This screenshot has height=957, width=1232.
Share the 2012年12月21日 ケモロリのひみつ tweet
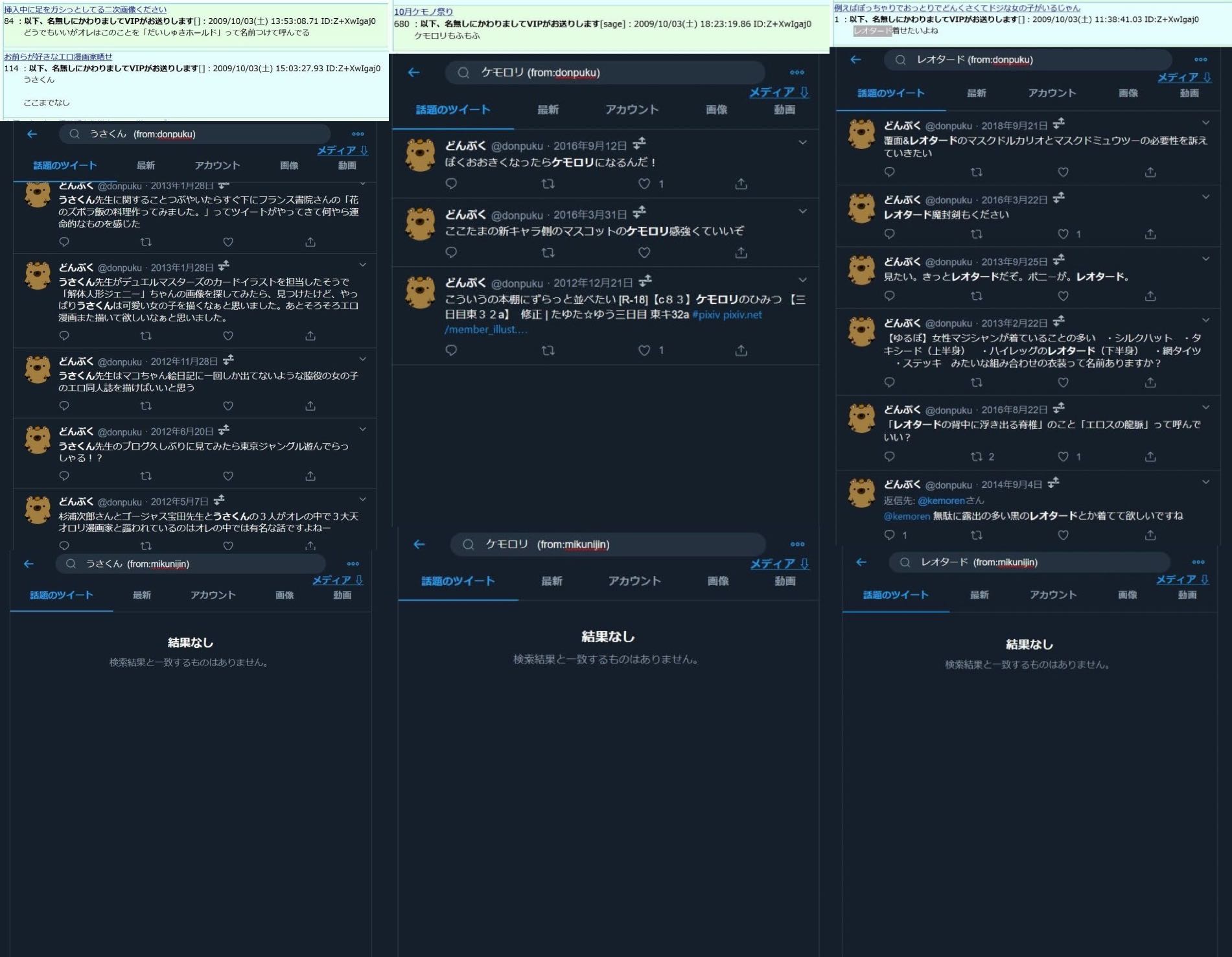tap(741, 351)
